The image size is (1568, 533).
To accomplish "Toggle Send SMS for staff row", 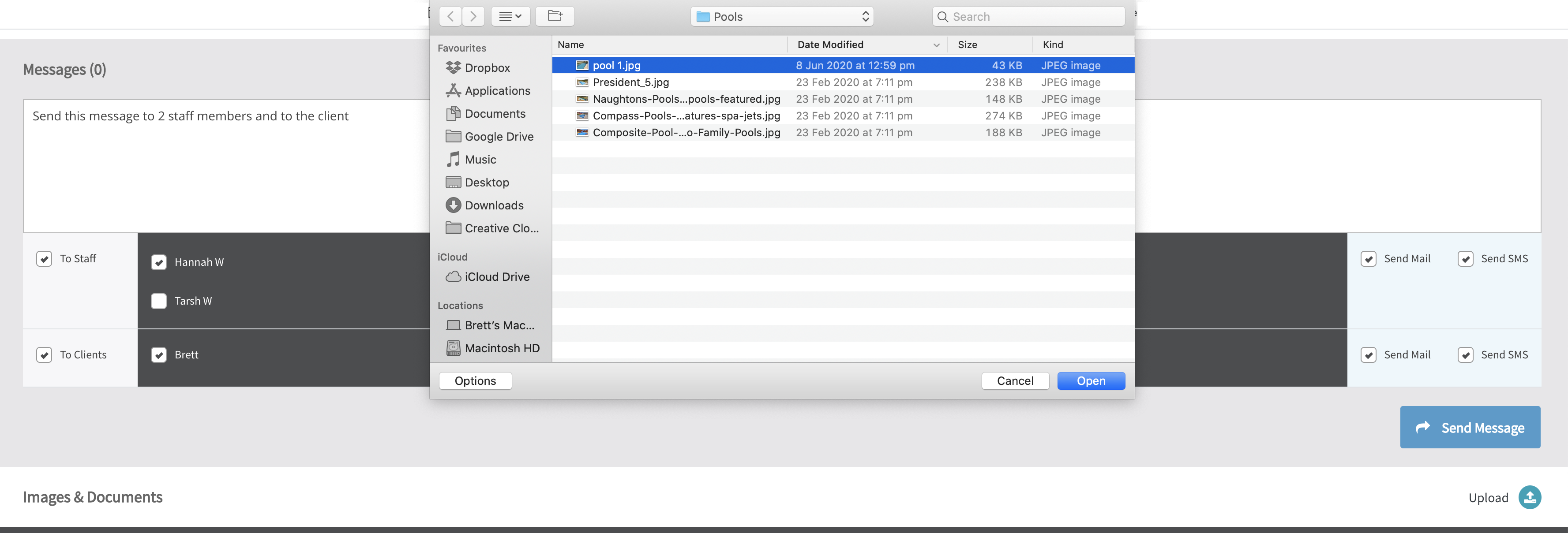I will [1465, 259].
